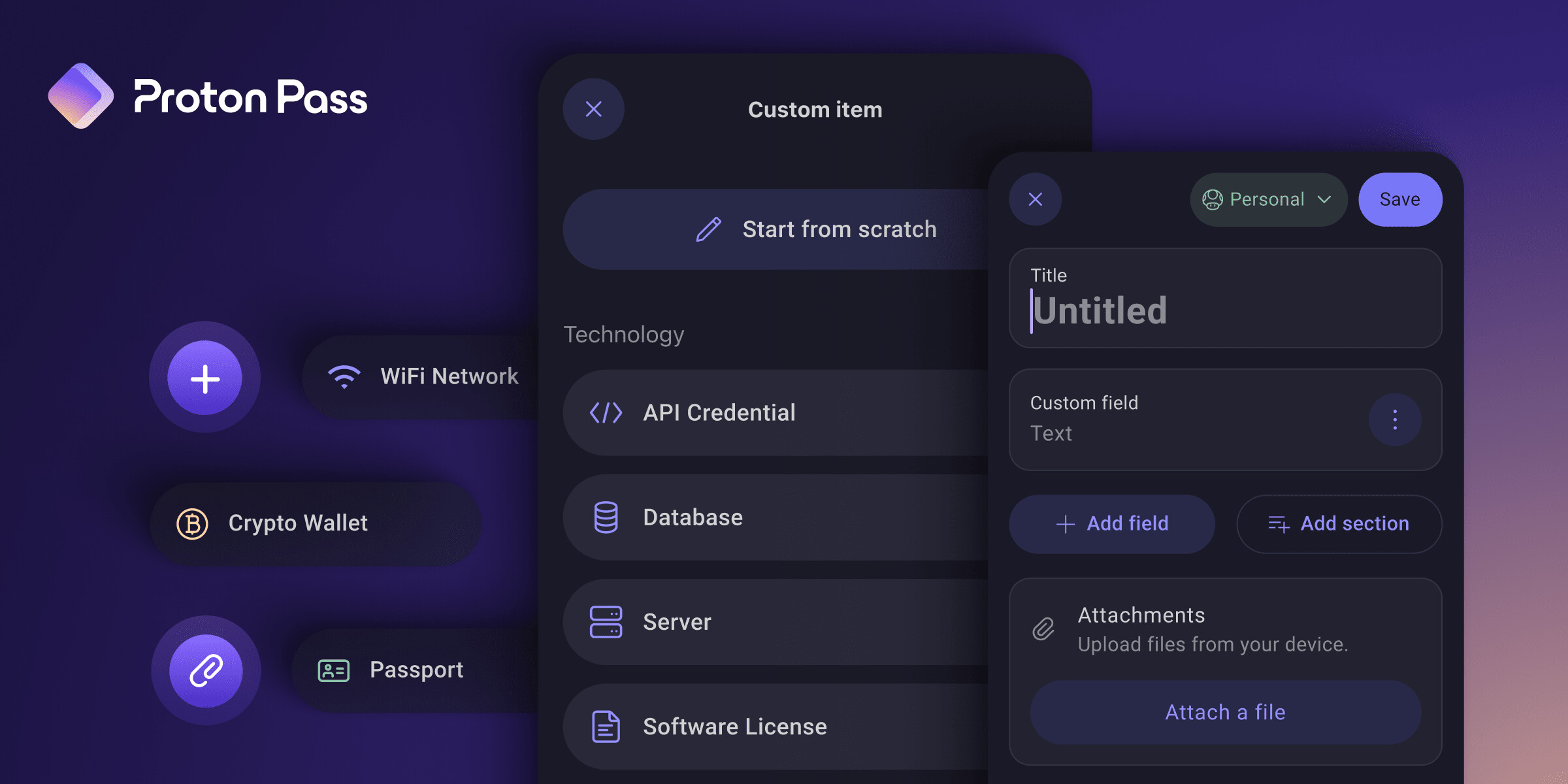Click Add section button
The width and height of the screenshot is (1568, 784).
tap(1339, 524)
